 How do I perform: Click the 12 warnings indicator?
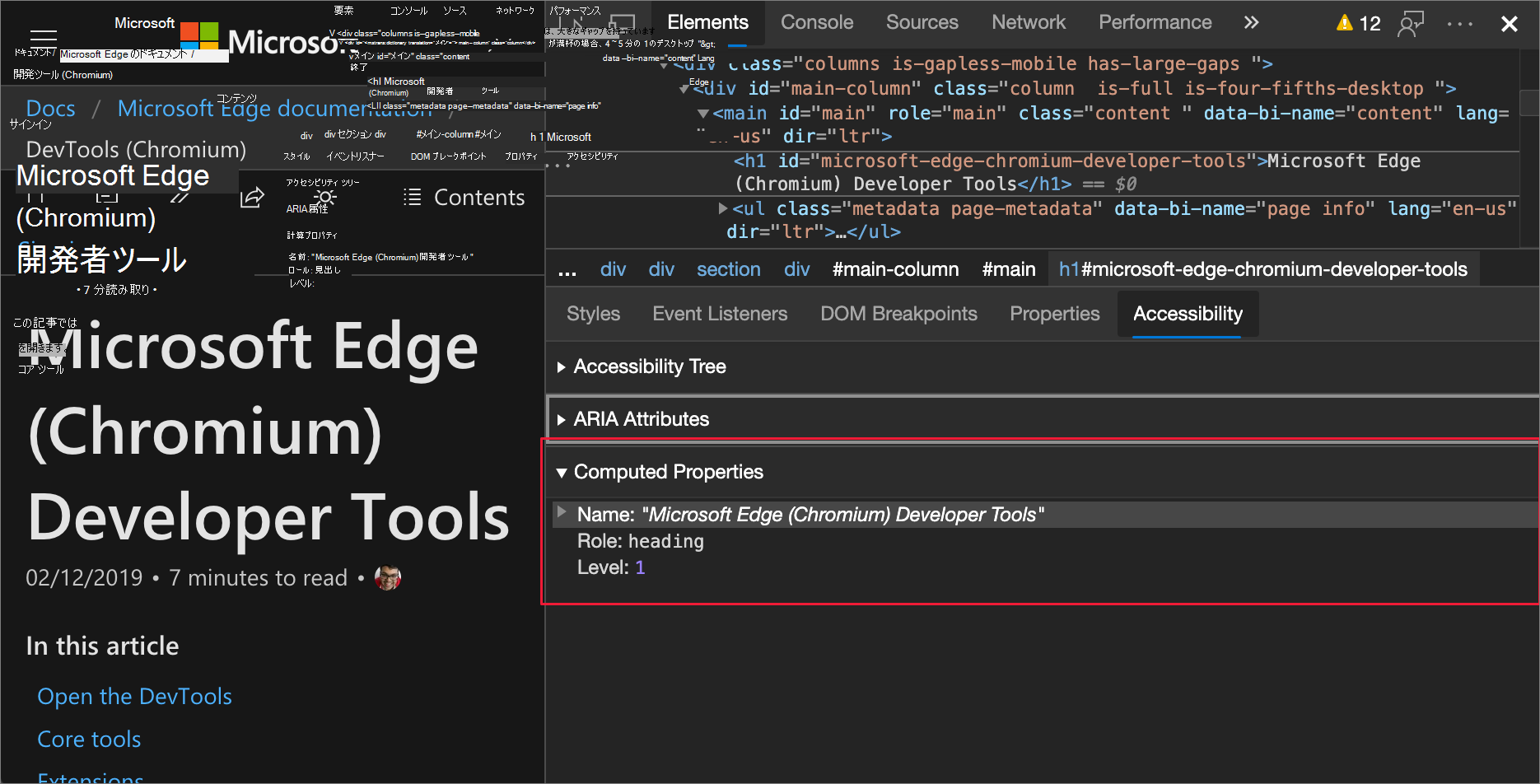(1359, 23)
